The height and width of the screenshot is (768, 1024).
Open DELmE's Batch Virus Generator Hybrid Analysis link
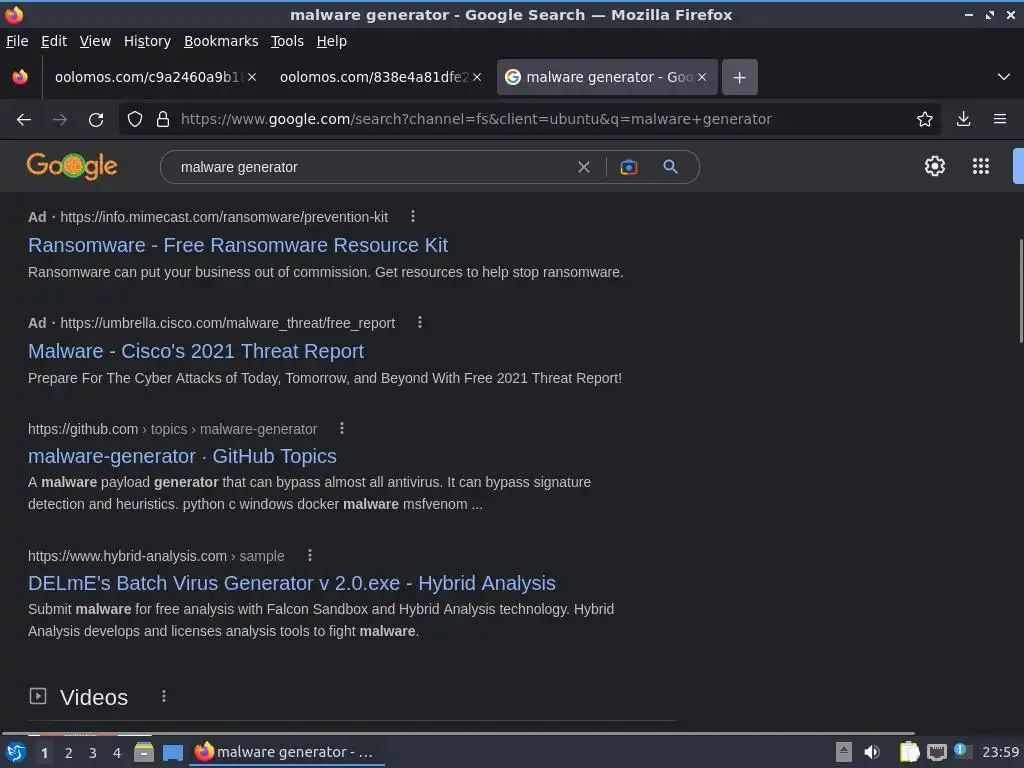pyautogui.click(x=292, y=583)
